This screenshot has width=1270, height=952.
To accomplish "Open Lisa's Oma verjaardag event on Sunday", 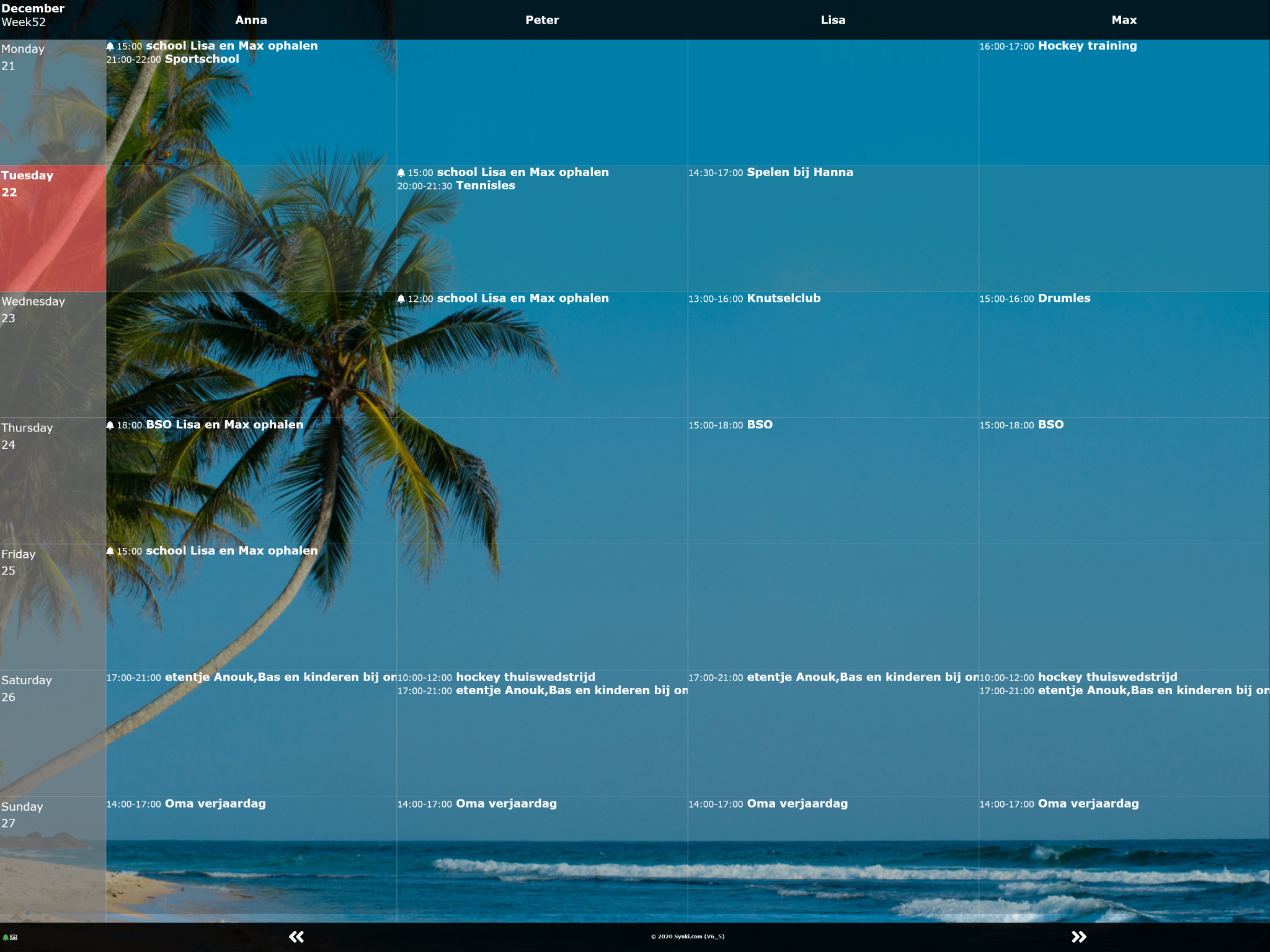I will coord(797,803).
